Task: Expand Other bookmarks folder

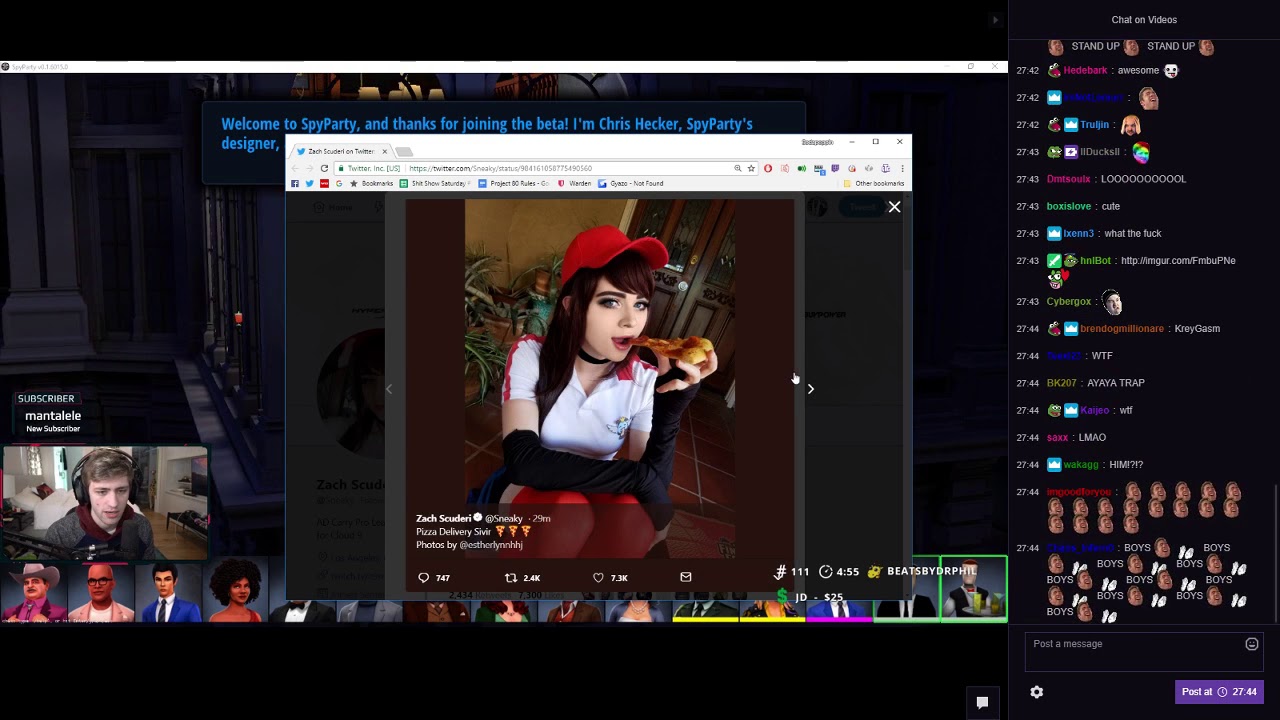Action: coord(874,184)
